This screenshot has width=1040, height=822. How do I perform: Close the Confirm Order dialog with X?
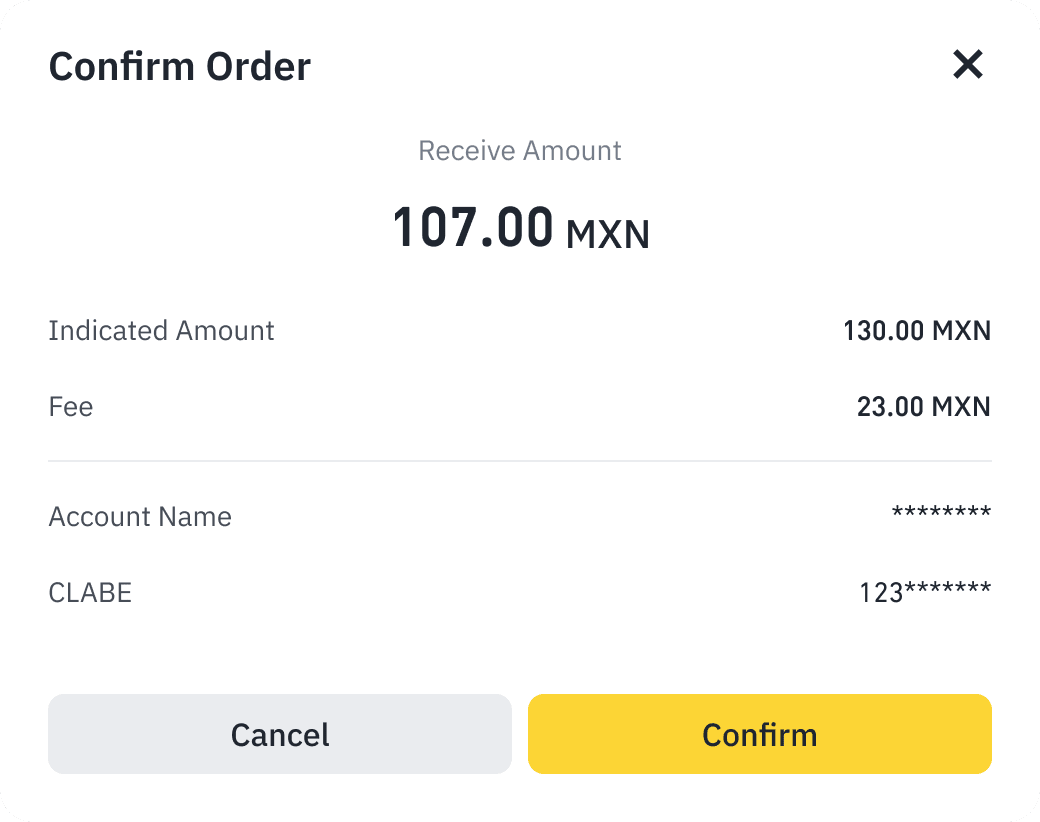967,65
